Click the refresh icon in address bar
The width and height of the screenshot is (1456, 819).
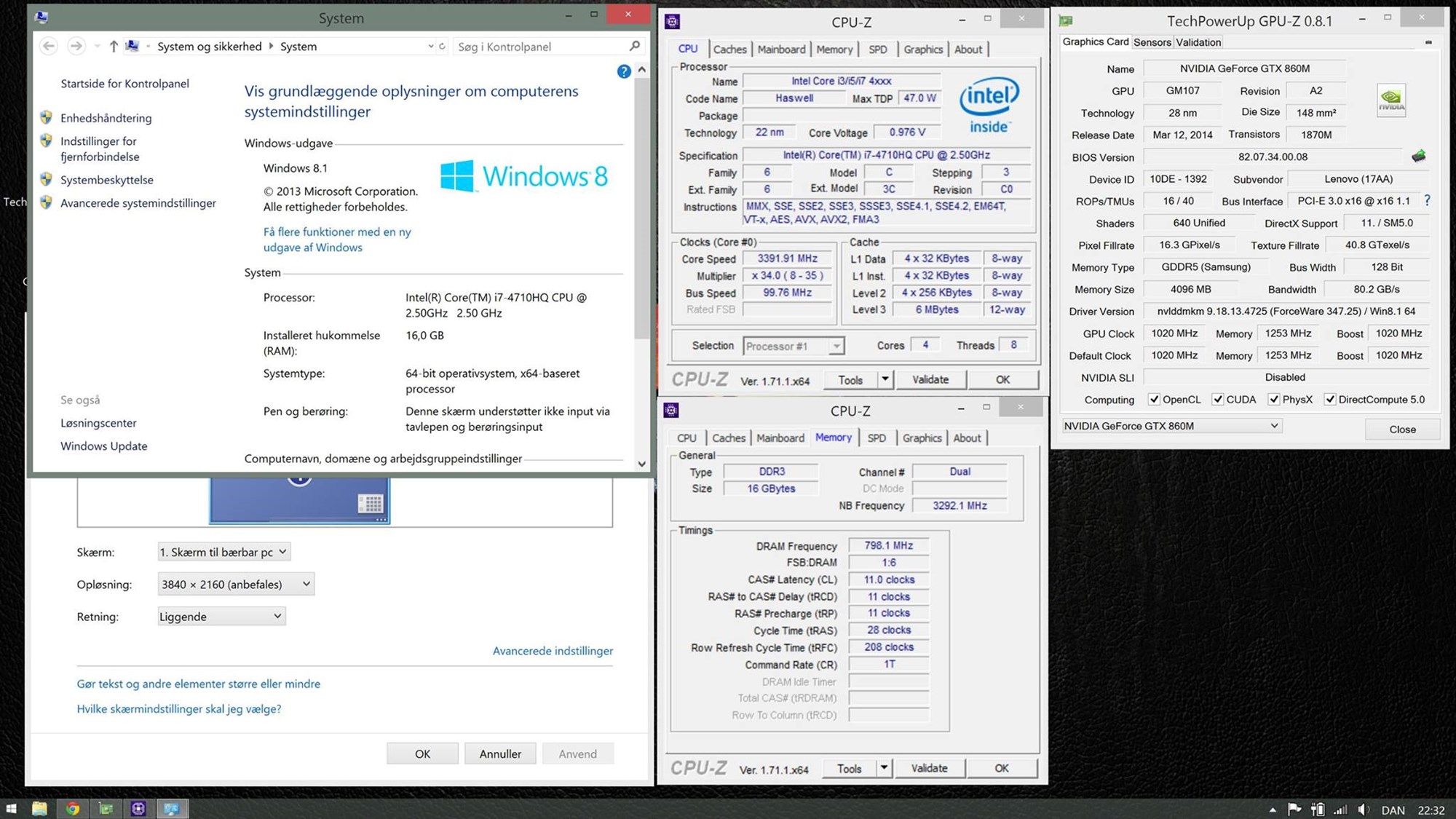tap(442, 46)
